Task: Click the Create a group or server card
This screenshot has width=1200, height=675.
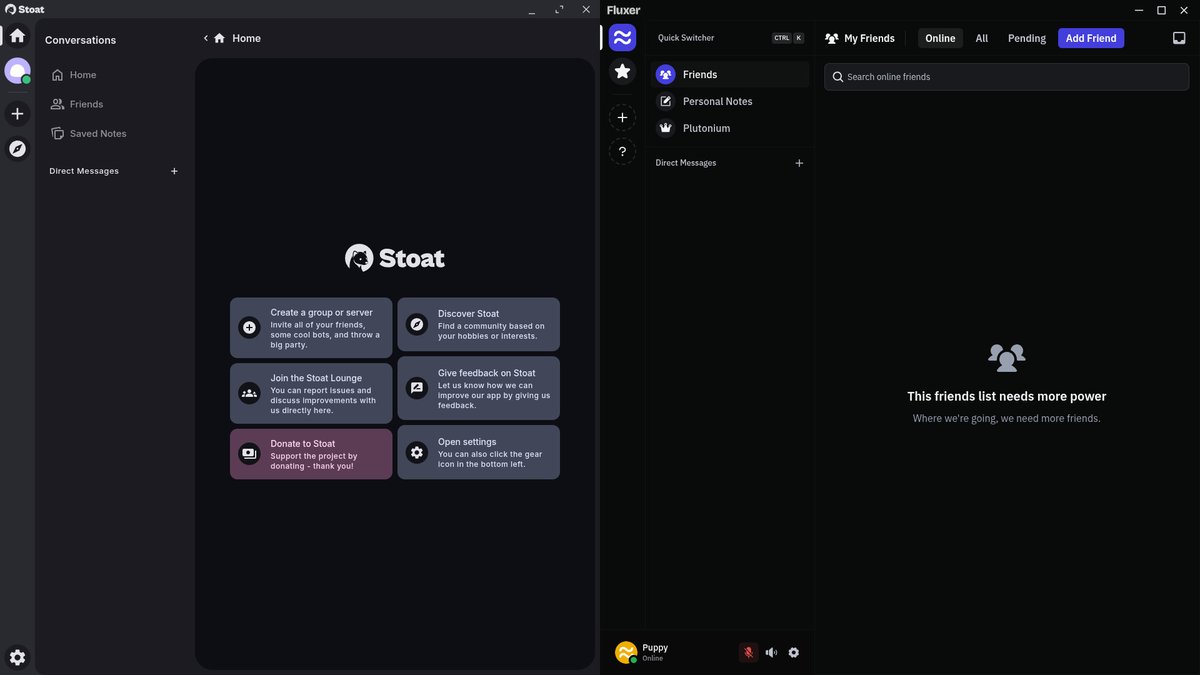Action: point(311,328)
